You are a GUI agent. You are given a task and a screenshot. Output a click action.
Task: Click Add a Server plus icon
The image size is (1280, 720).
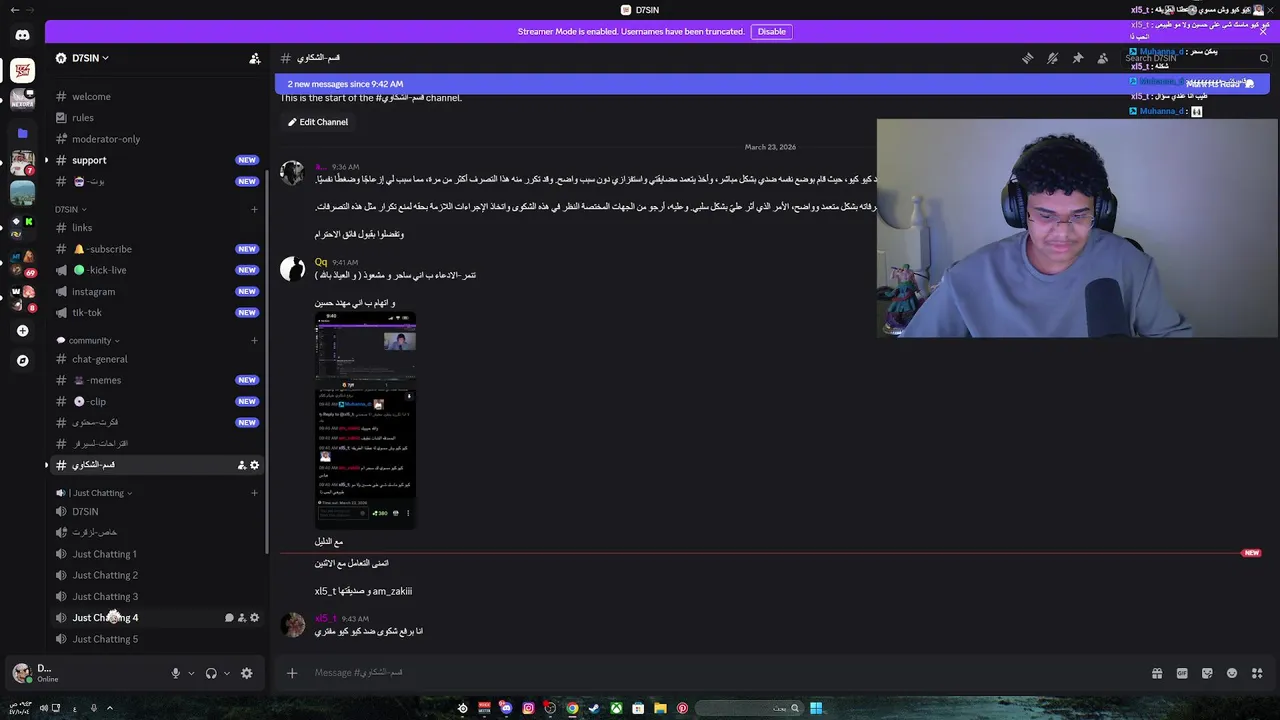(22, 331)
